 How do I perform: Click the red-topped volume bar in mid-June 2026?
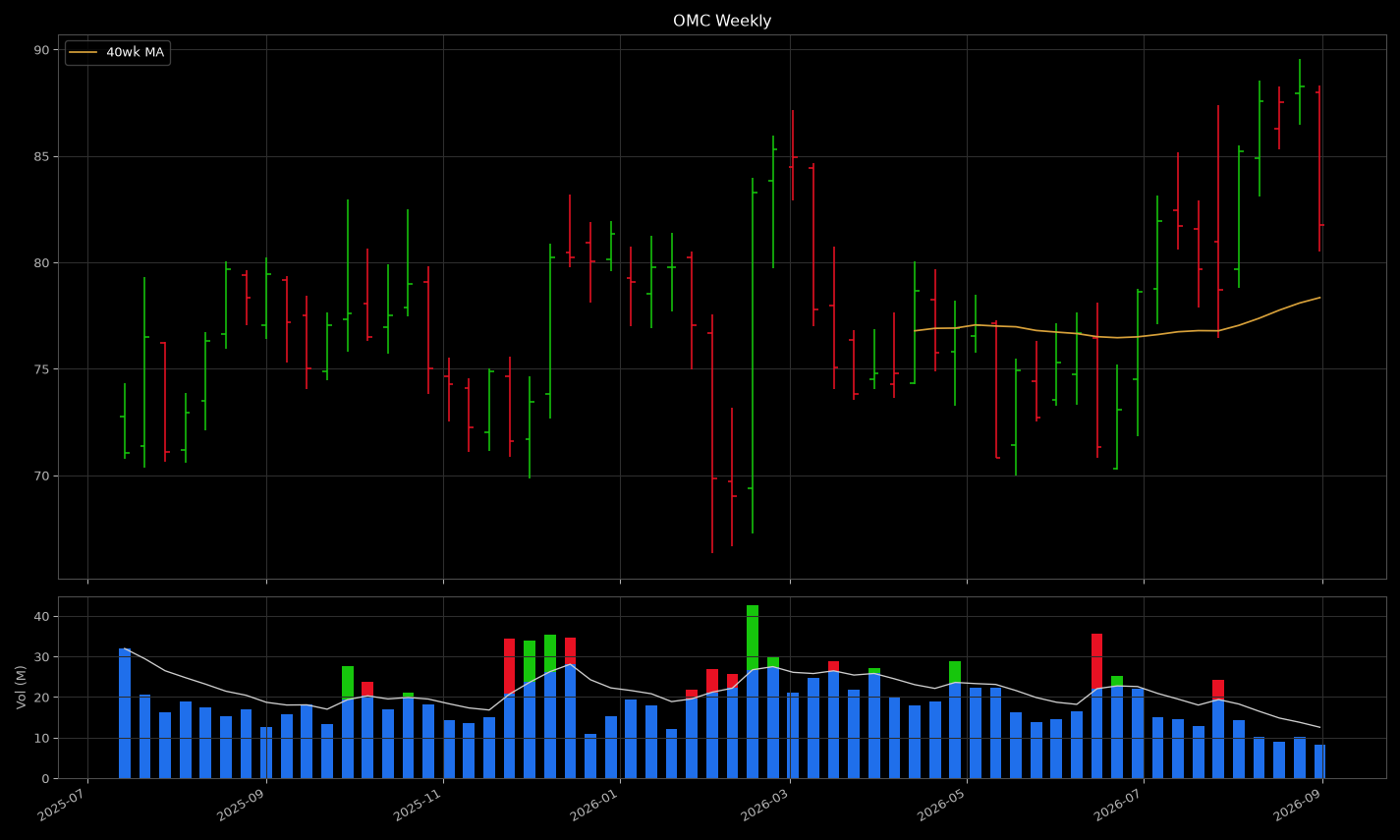point(1096,705)
